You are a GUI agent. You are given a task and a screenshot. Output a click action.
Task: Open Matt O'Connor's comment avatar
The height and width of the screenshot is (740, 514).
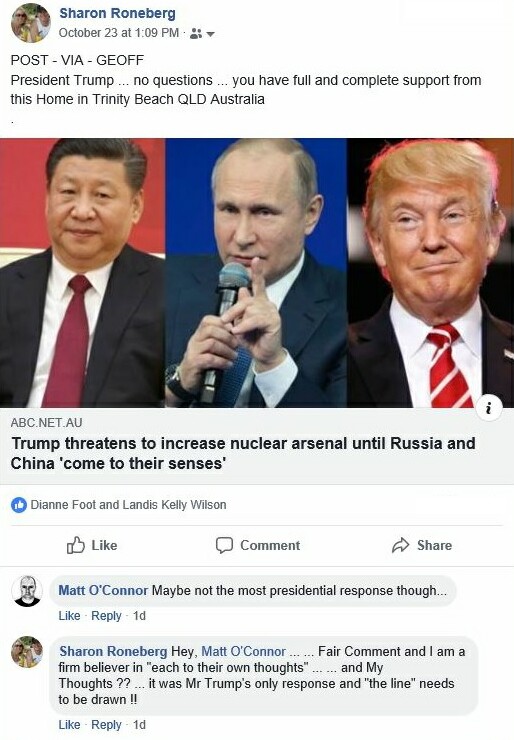click(x=27, y=590)
